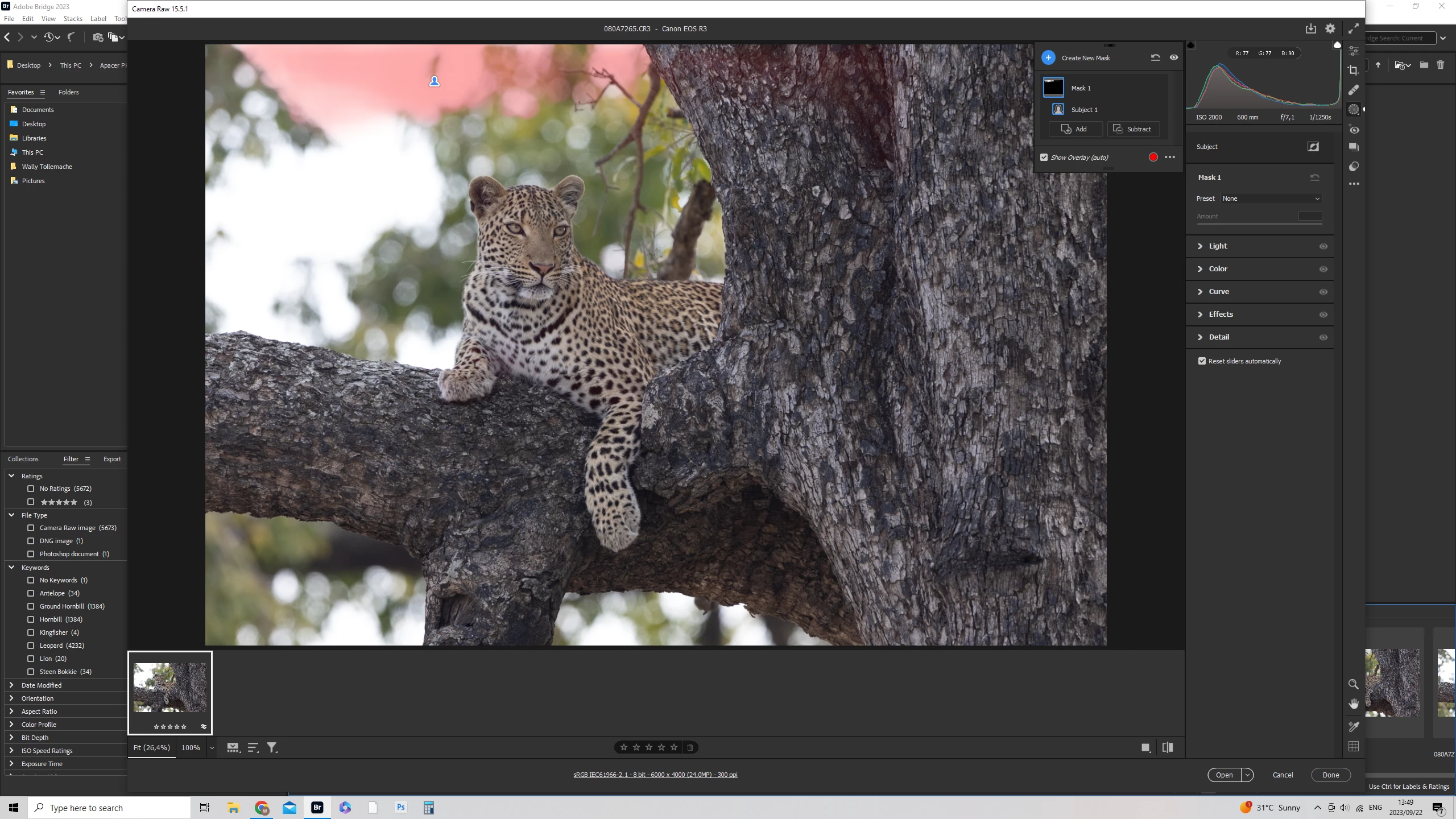The height and width of the screenshot is (819, 1456).
Task: Select the Hand tool
Action: 1354,704
